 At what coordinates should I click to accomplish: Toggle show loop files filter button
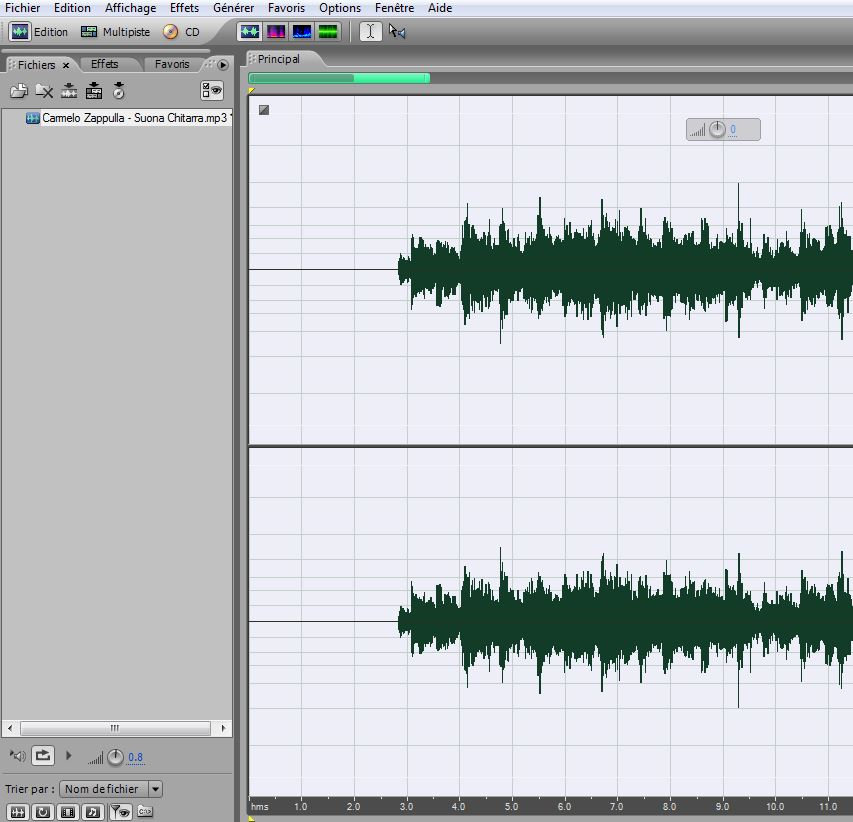pyautogui.click(x=43, y=812)
